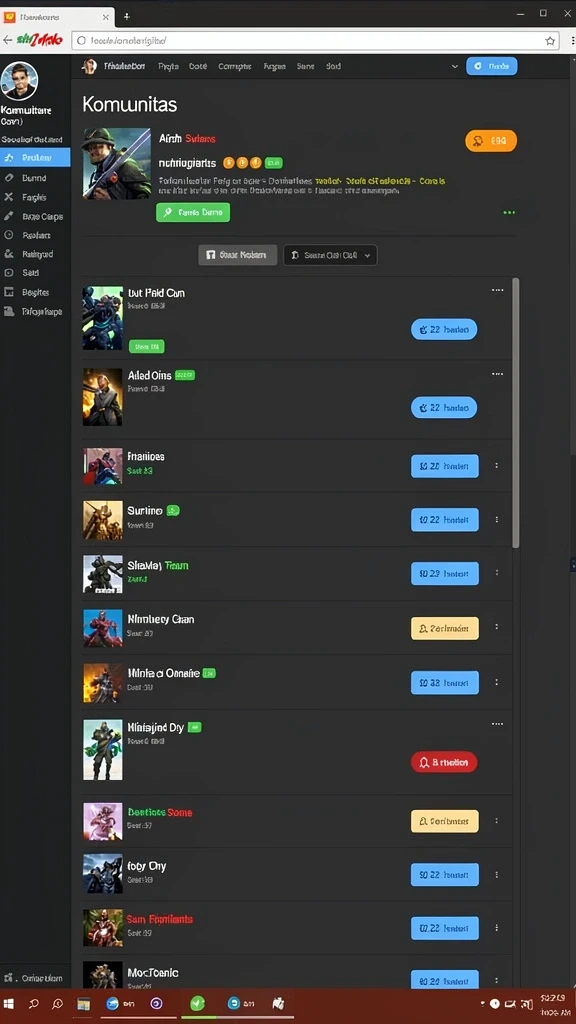This screenshot has height=1024, width=576.
Task: Click the red button on the 'Kinajied Dry' row
Action: [444, 762]
